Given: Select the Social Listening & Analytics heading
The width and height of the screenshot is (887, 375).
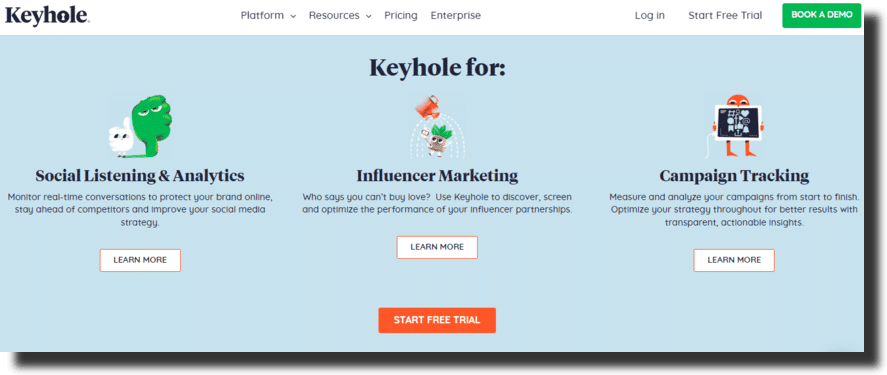Looking at the screenshot, I should point(140,175).
